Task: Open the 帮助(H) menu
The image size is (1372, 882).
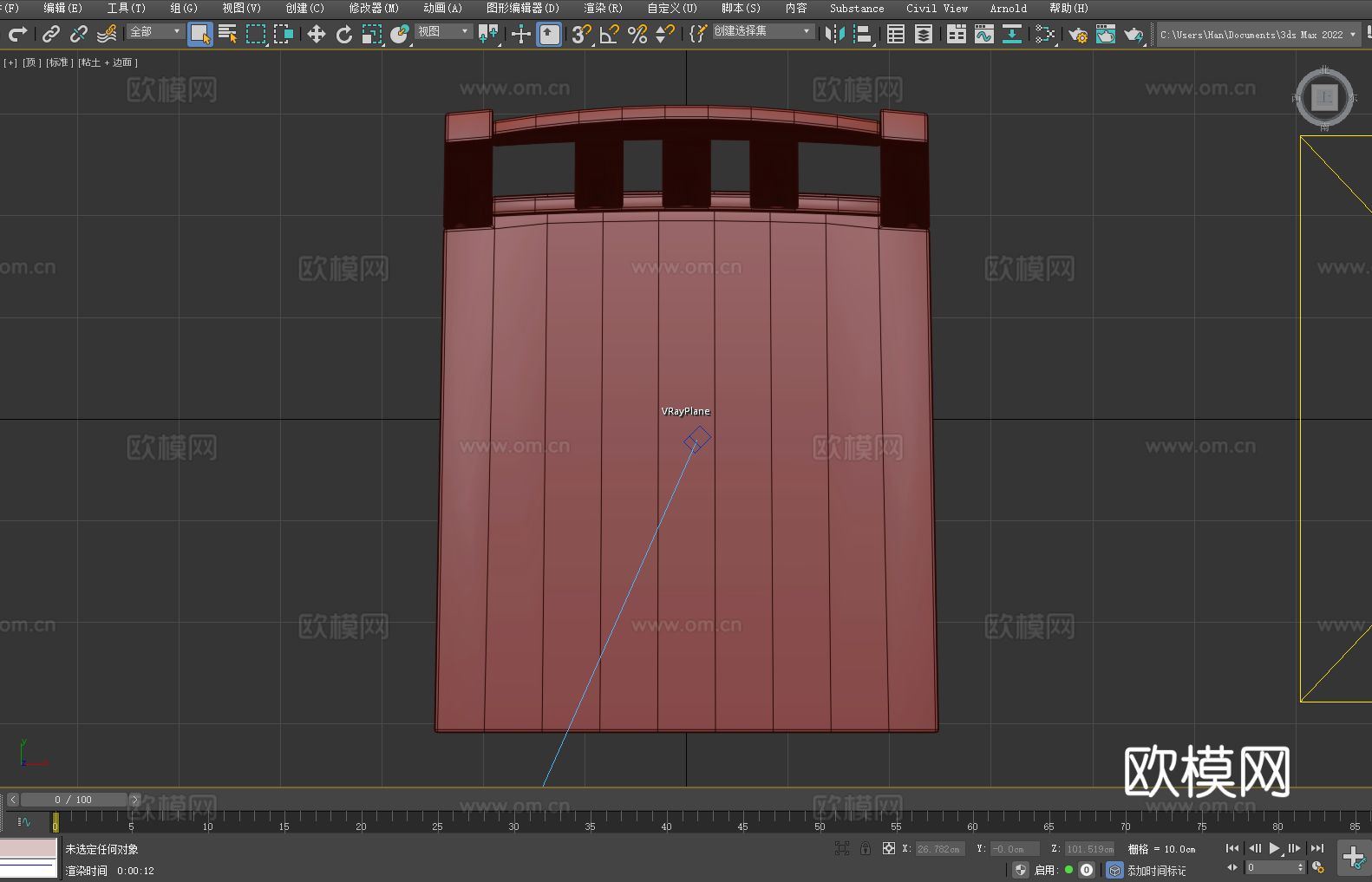Action: 1068,8
